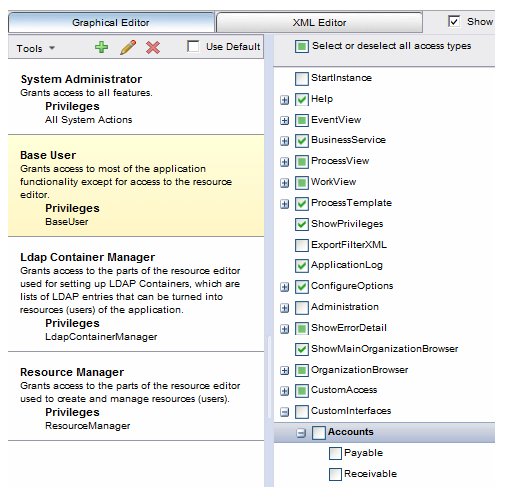The width and height of the screenshot is (506, 502).
Task: Expand the EventView tree node
Action: pyautogui.click(x=284, y=121)
